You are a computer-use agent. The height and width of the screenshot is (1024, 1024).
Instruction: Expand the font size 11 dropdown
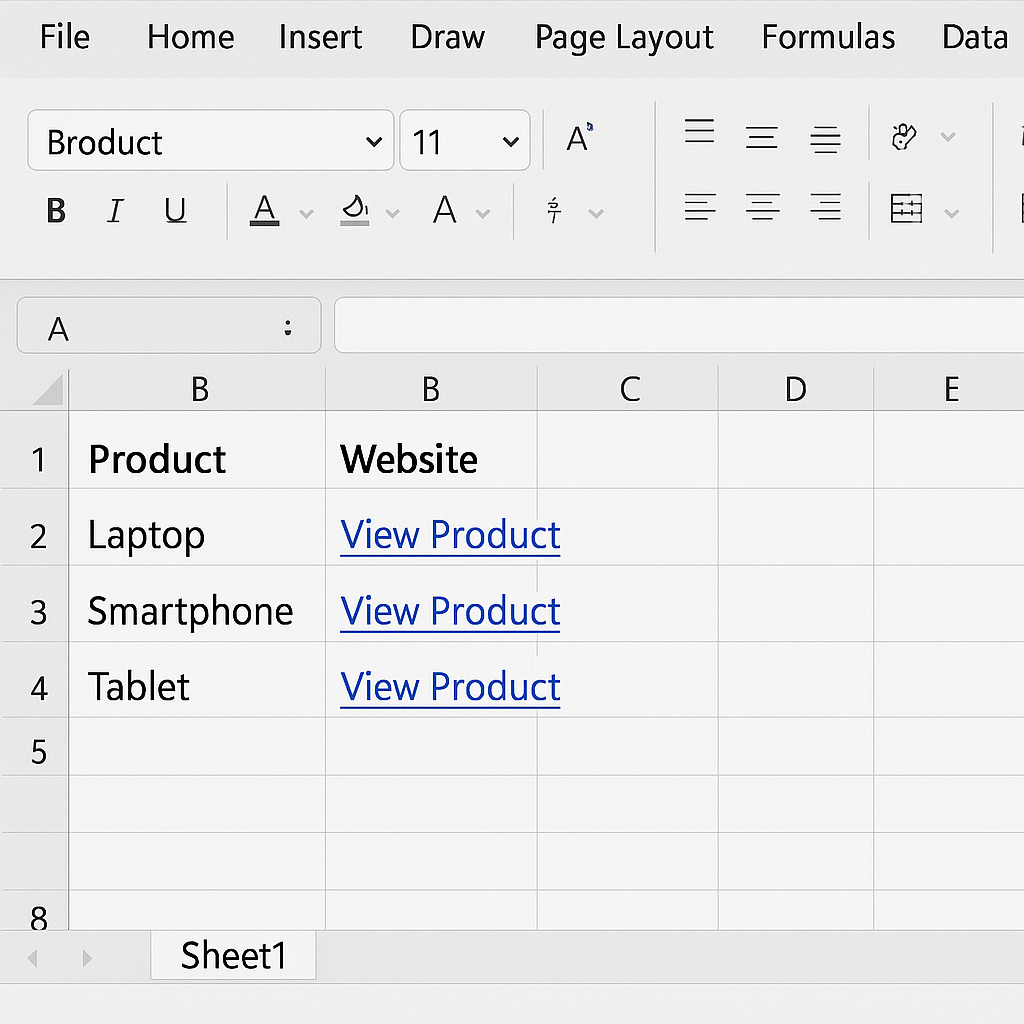511,142
